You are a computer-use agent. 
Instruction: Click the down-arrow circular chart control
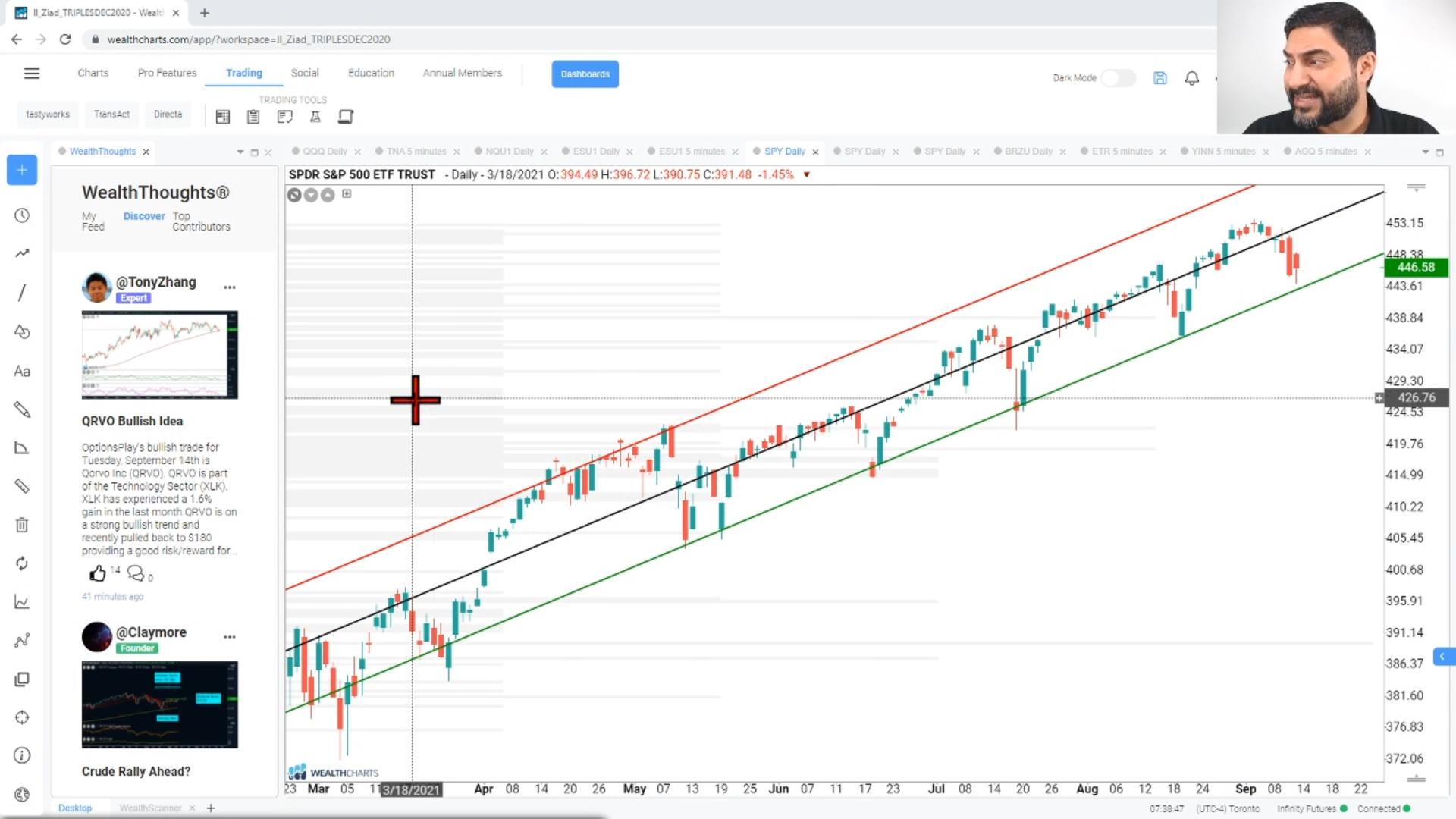(x=311, y=196)
